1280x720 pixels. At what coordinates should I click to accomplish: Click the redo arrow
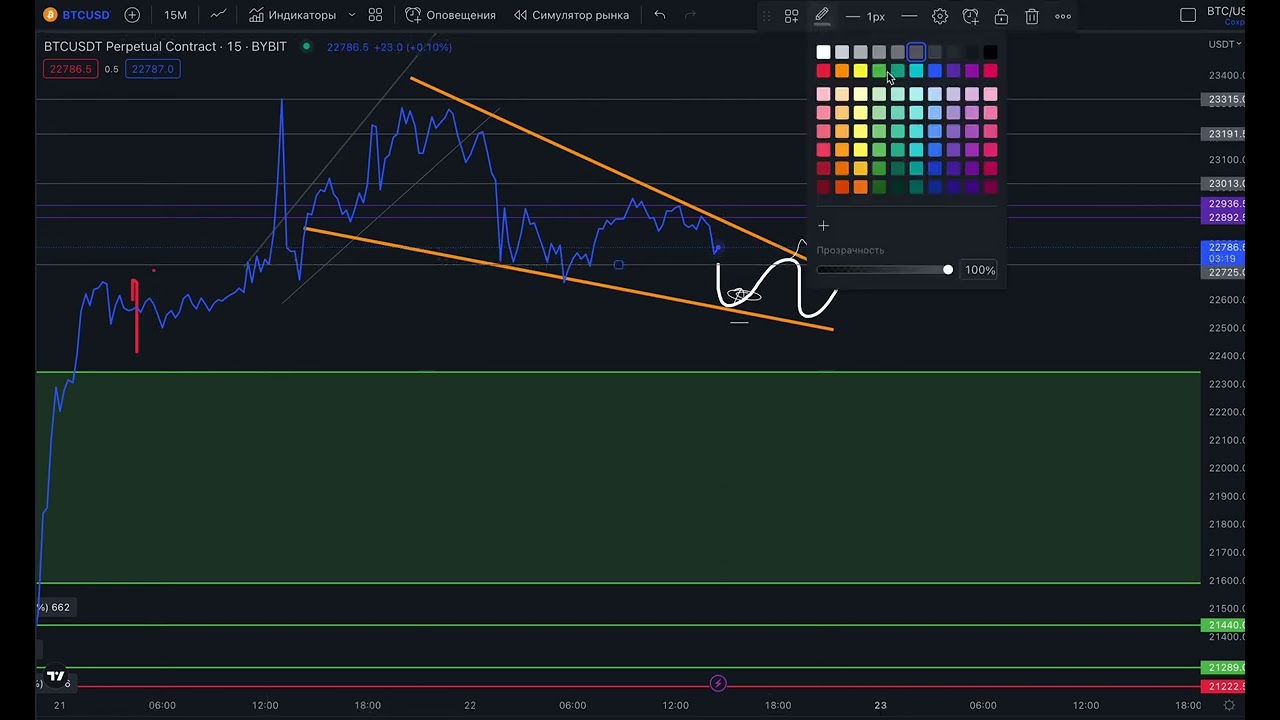(x=690, y=15)
